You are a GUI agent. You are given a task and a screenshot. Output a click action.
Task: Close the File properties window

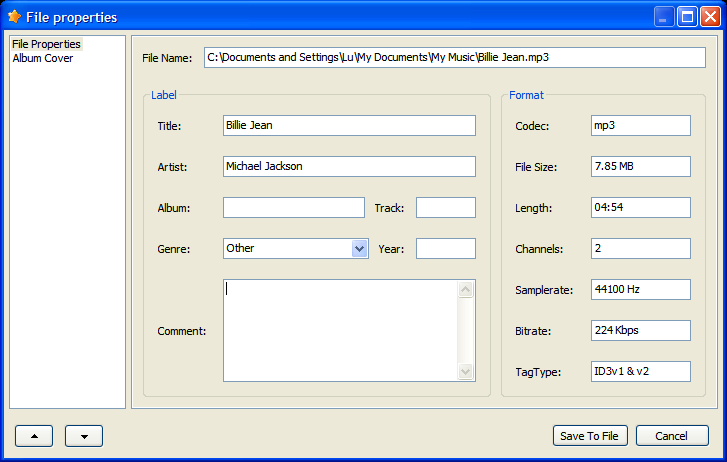coord(710,17)
